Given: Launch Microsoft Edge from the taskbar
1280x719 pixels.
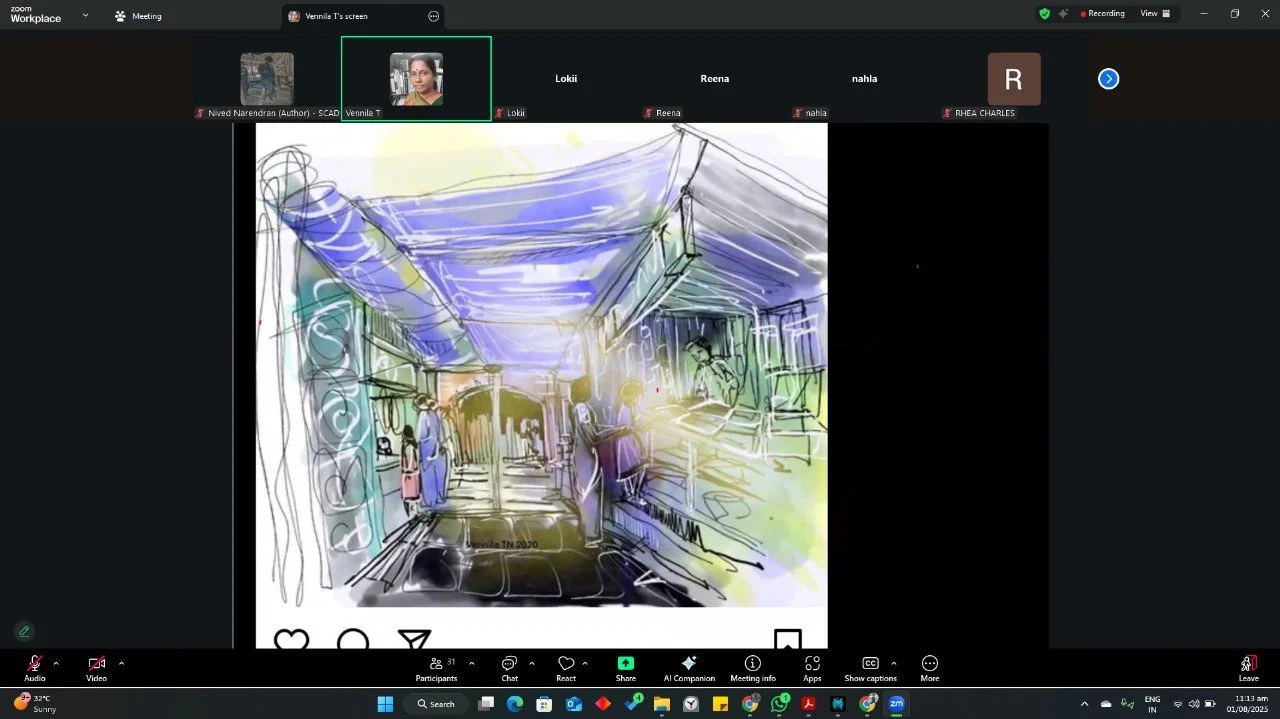Looking at the screenshot, I should 514,704.
